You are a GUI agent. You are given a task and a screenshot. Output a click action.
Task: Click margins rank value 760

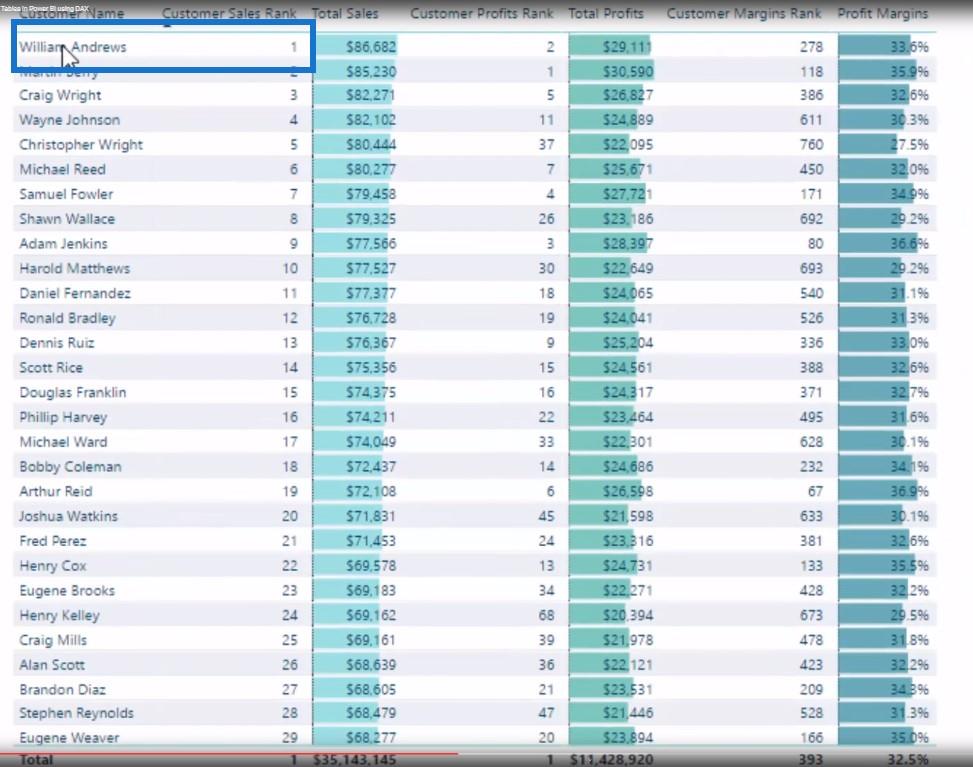point(811,145)
